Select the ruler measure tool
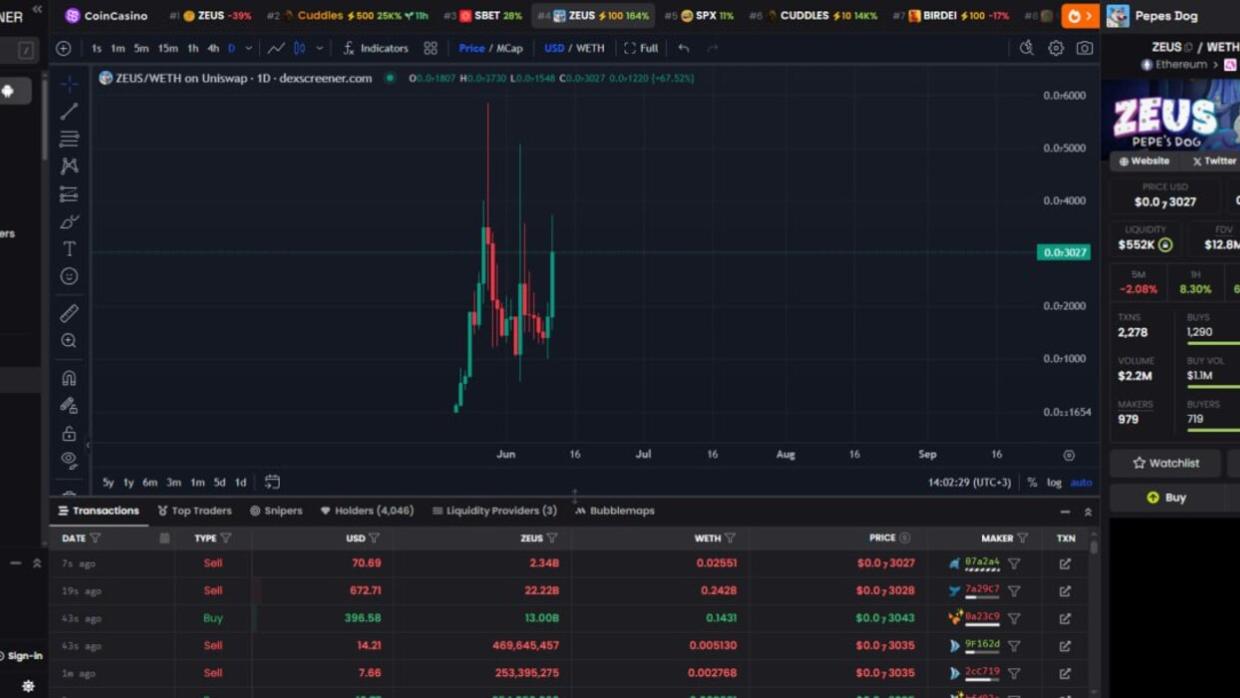Screen dimensions: 1240x698 [x=69, y=313]
